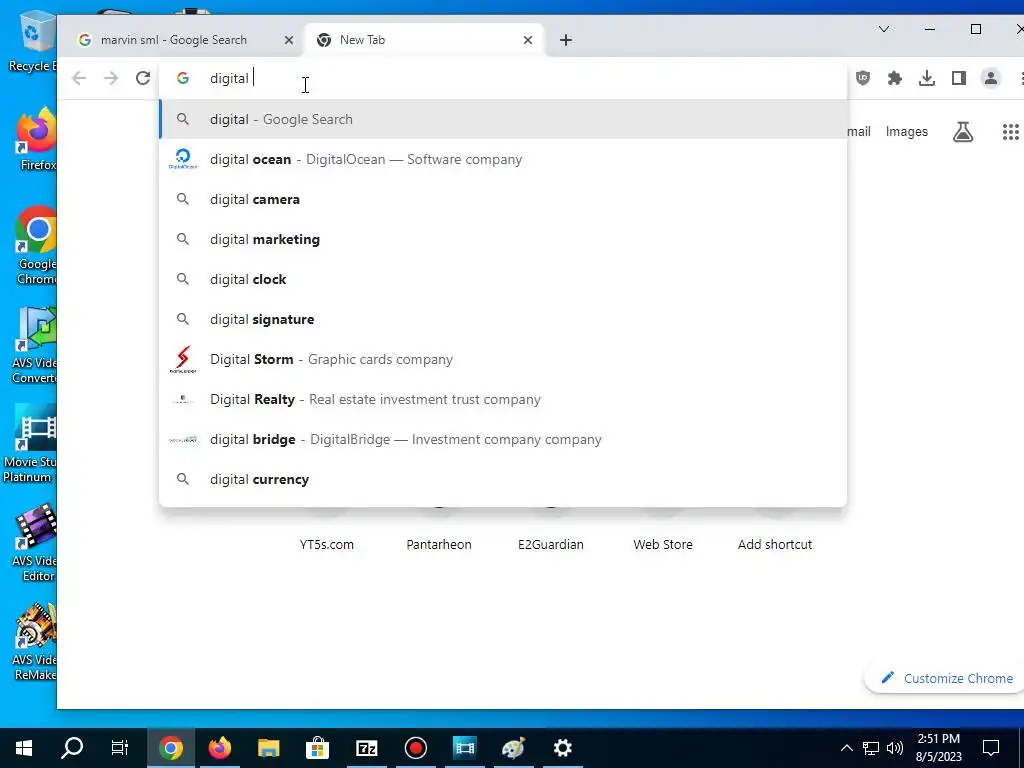Viewport: 1024px width, 768px height.
Task: Select the Google Chrome desktop shortcut
Action: tap(37, 246)
